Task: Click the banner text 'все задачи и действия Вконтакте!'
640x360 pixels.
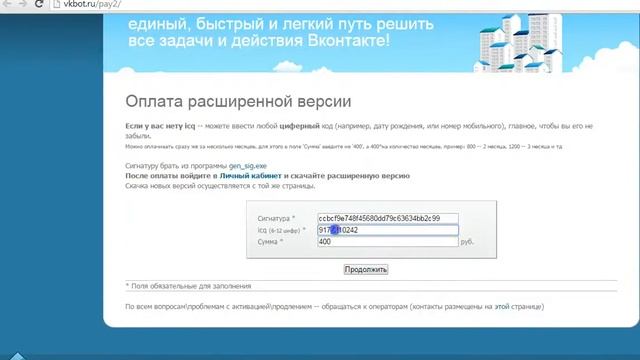Action: pyautogui.click(x=259, y=40)
